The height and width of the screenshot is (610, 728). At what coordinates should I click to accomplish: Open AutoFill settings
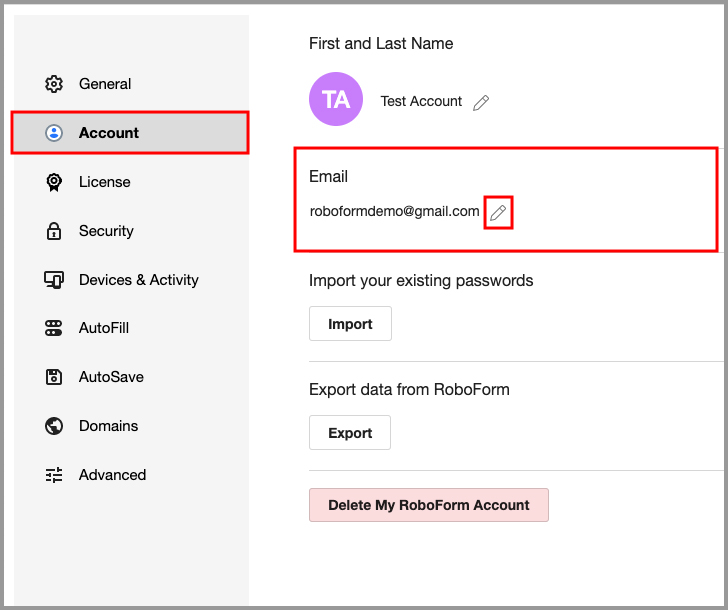coord(104,328)
